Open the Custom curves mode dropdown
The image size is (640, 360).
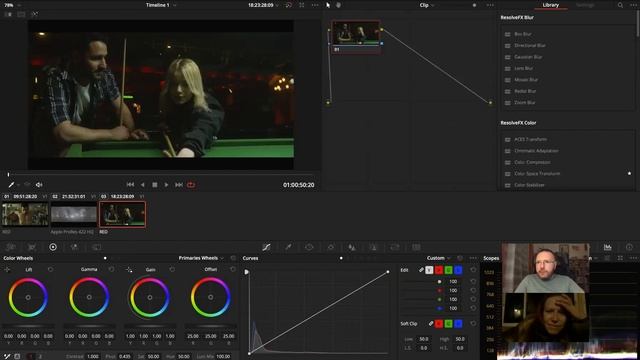pyautogui.click(x=438, y=258)
